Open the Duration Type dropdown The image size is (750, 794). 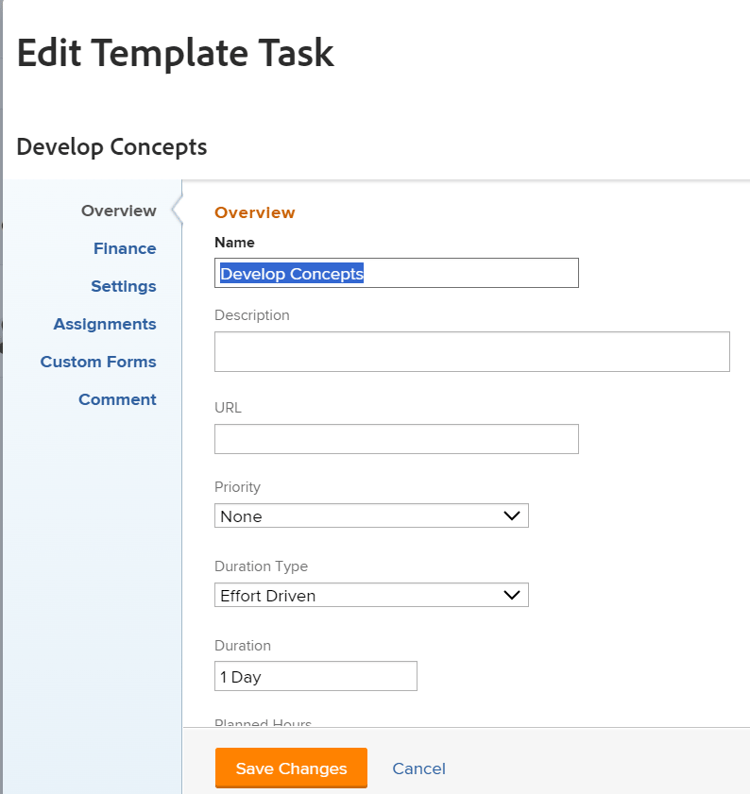click(371, 595)
